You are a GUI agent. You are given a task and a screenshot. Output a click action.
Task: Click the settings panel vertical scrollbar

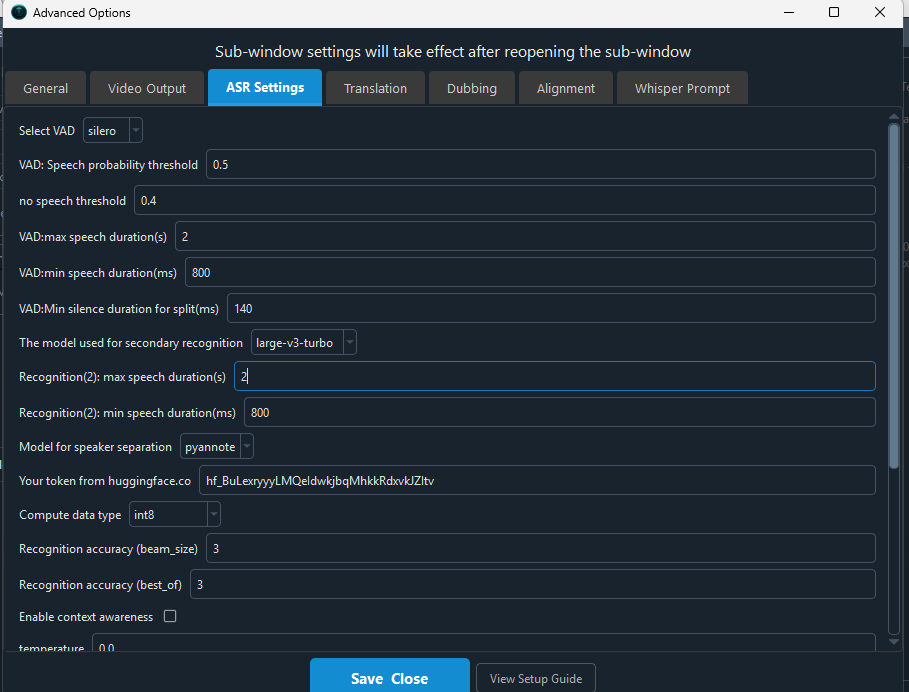[894, 296]
